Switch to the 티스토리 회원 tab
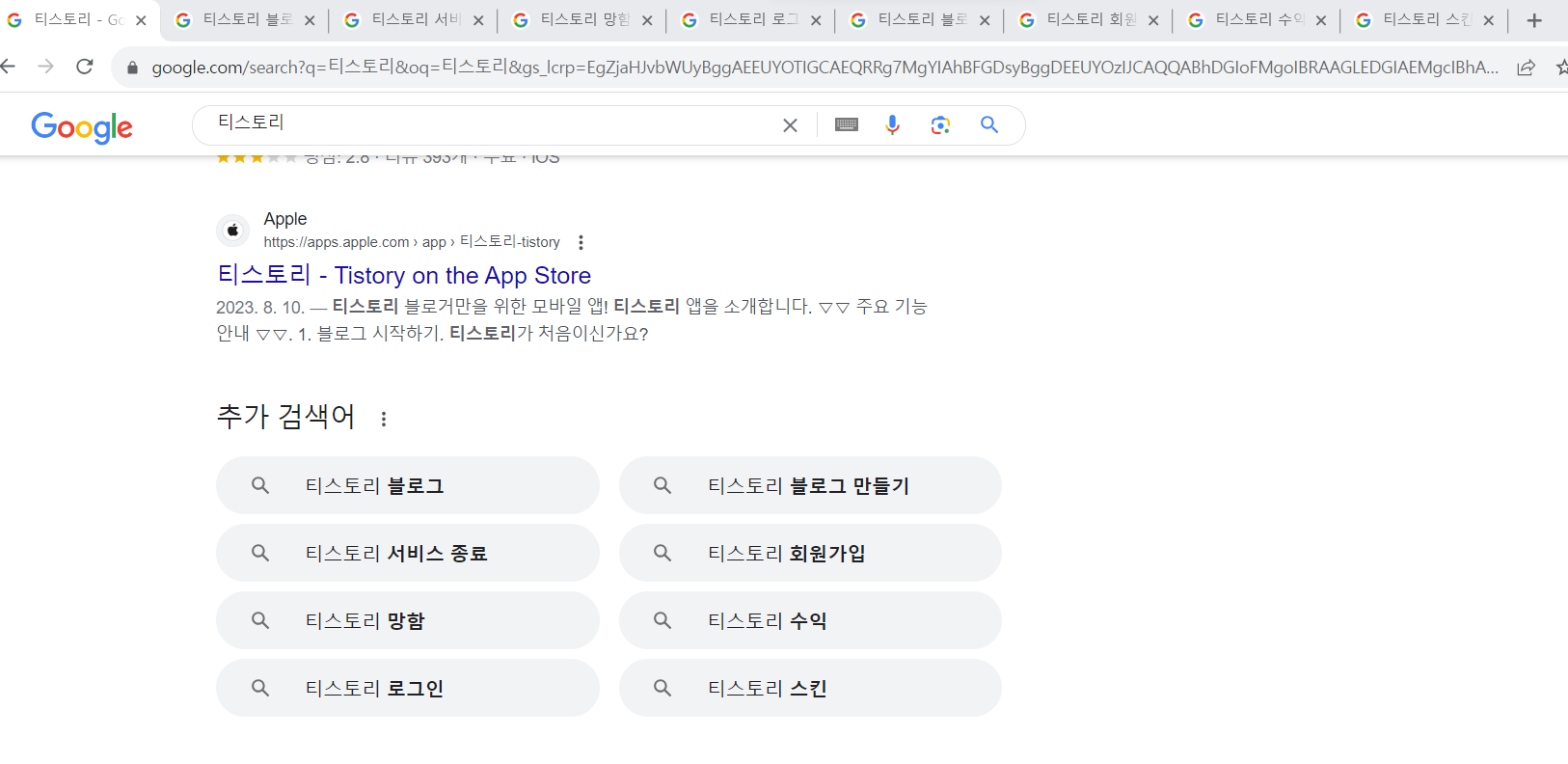This screenshot has width=1568, height=764. coord(1090,20)
